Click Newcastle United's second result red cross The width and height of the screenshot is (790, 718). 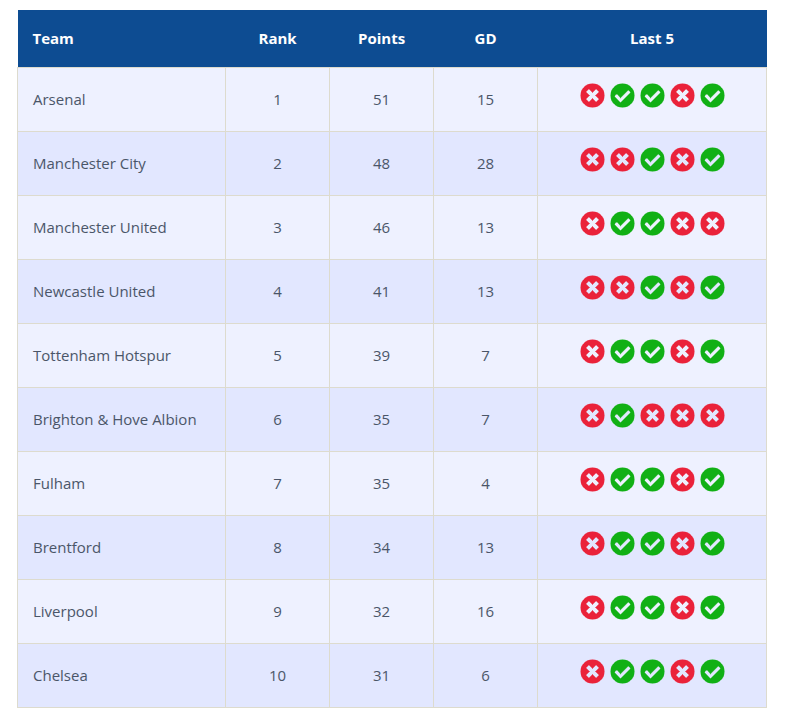click(x=622, y=288)
